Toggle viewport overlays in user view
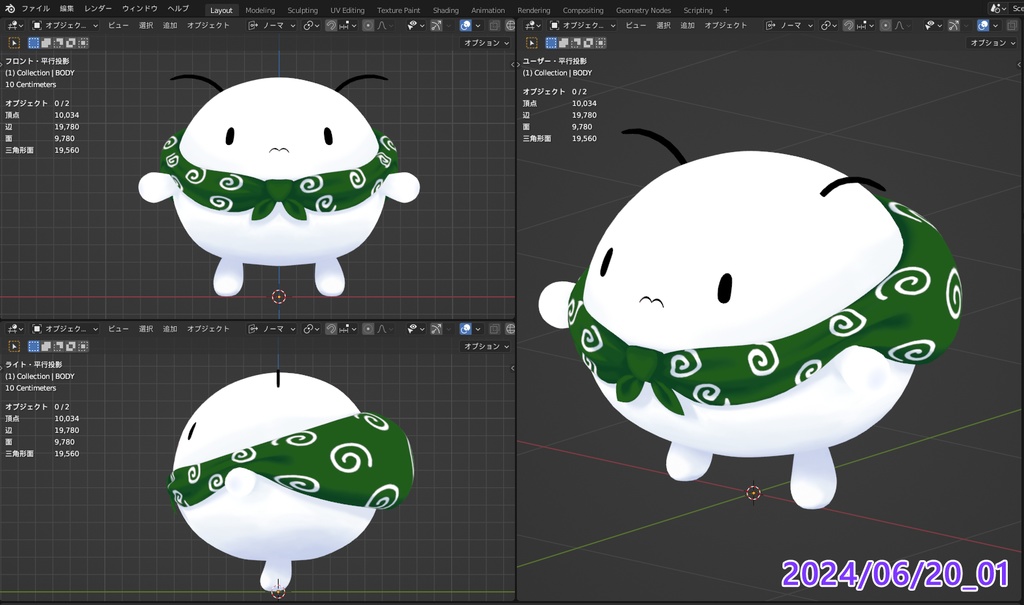This screenshot has height=605, width=1024. 983,25
